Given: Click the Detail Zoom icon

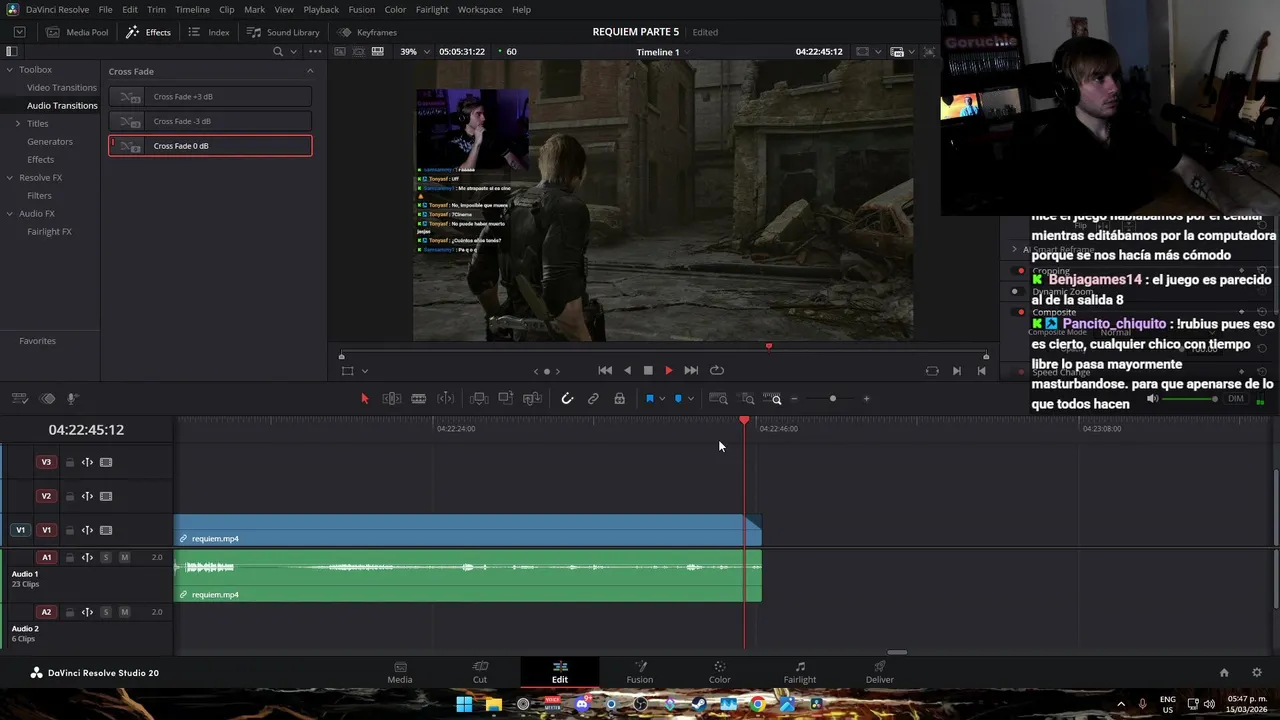Looking at the screenshot, I should tap(748, 399).
